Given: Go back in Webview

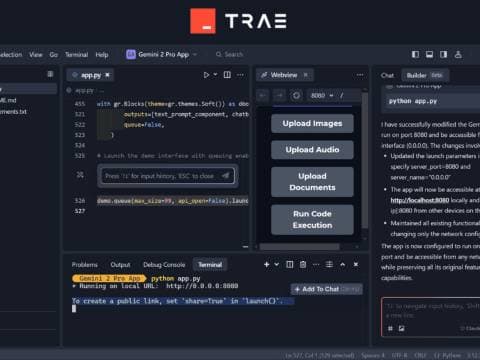Looking at the screenshot, I should [x=263, y=96].
